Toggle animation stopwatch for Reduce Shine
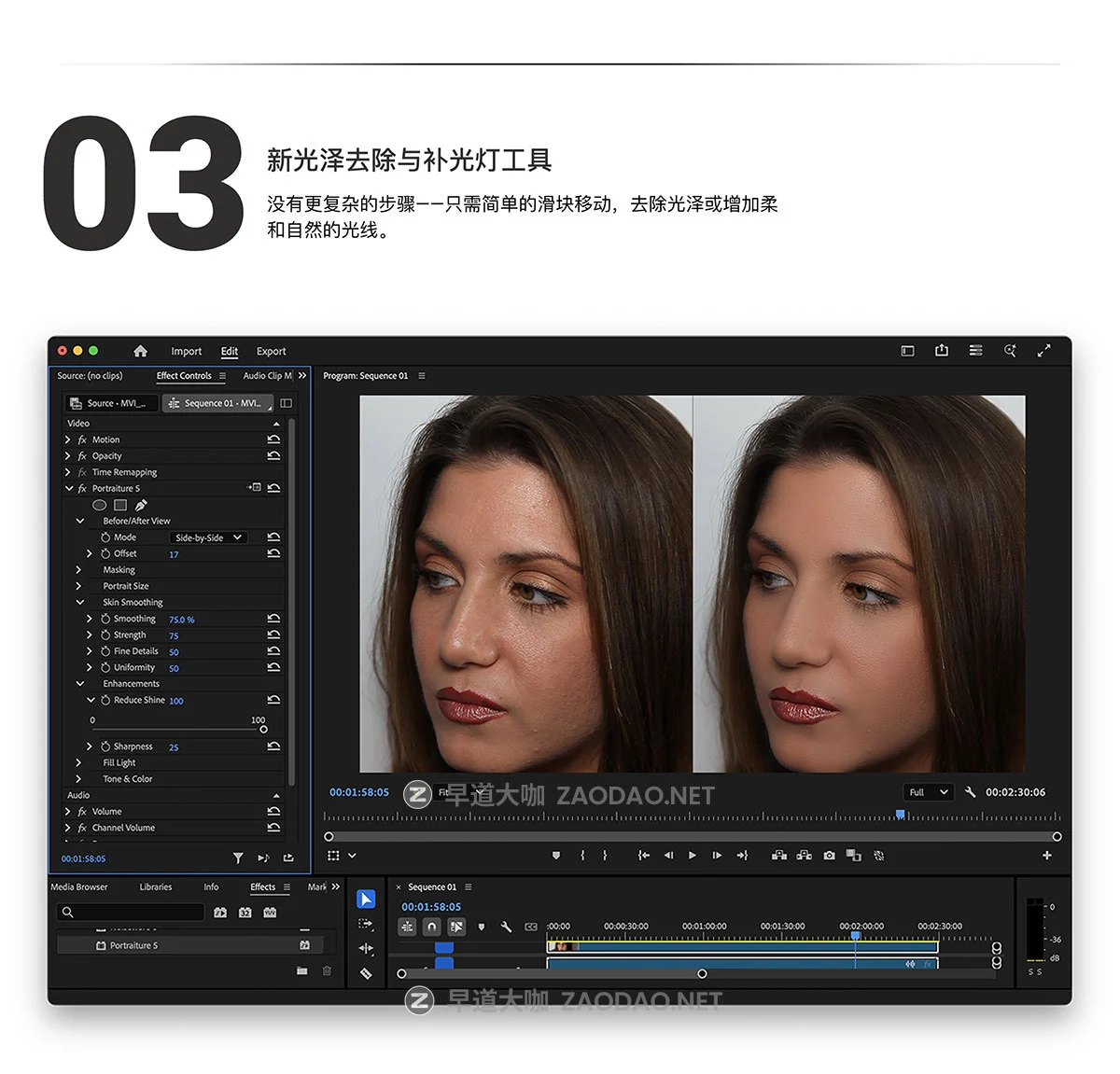The width and height of the screenshot is (1120, 1074). click(x=105, y=700)
